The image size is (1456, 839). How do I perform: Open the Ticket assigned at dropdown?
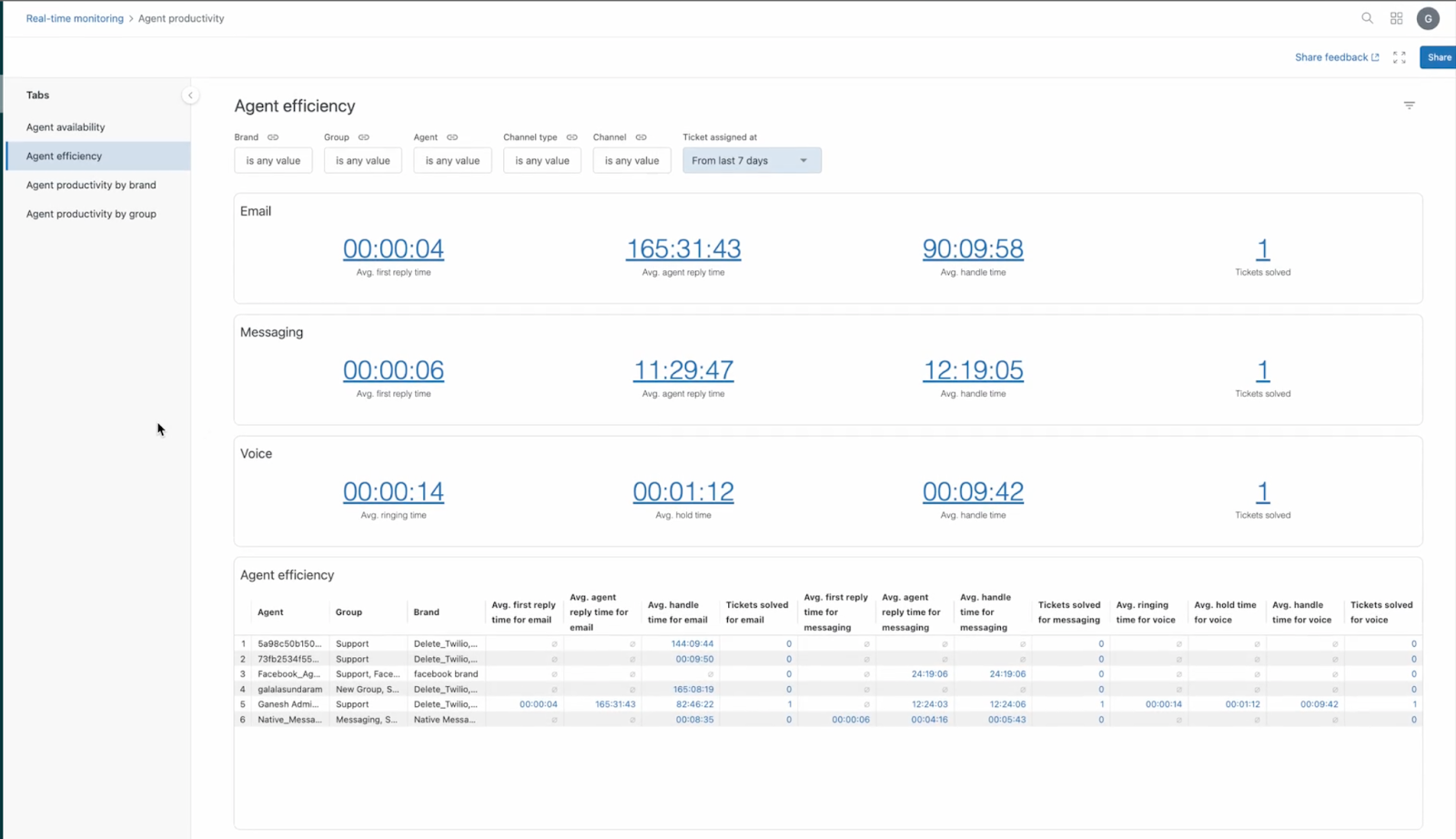tap(751, 161)
